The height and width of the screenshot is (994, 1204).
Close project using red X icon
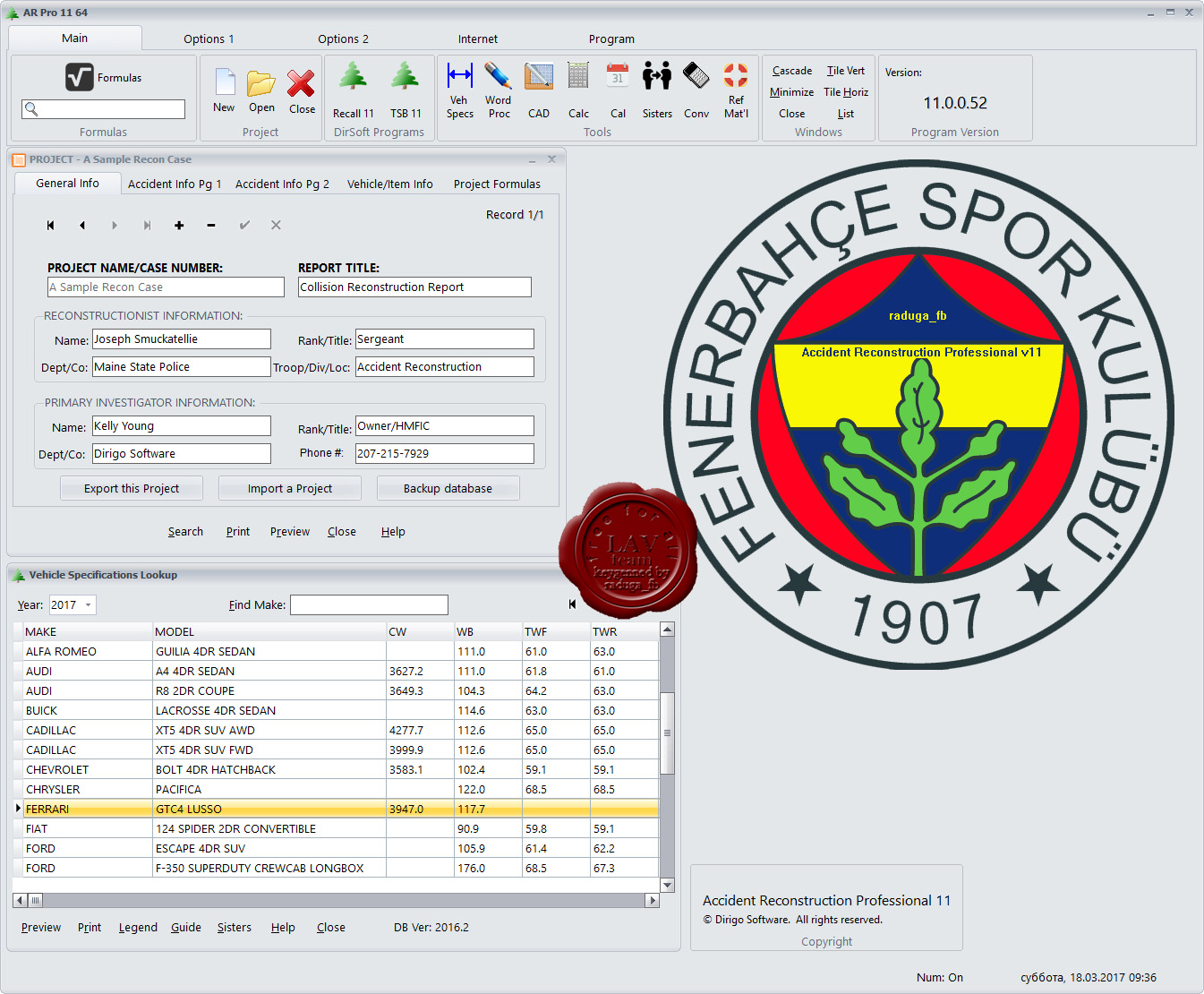click(302, 90)
